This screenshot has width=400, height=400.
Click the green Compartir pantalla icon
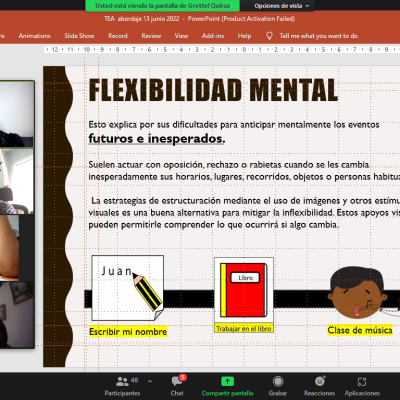pos(227,381)
